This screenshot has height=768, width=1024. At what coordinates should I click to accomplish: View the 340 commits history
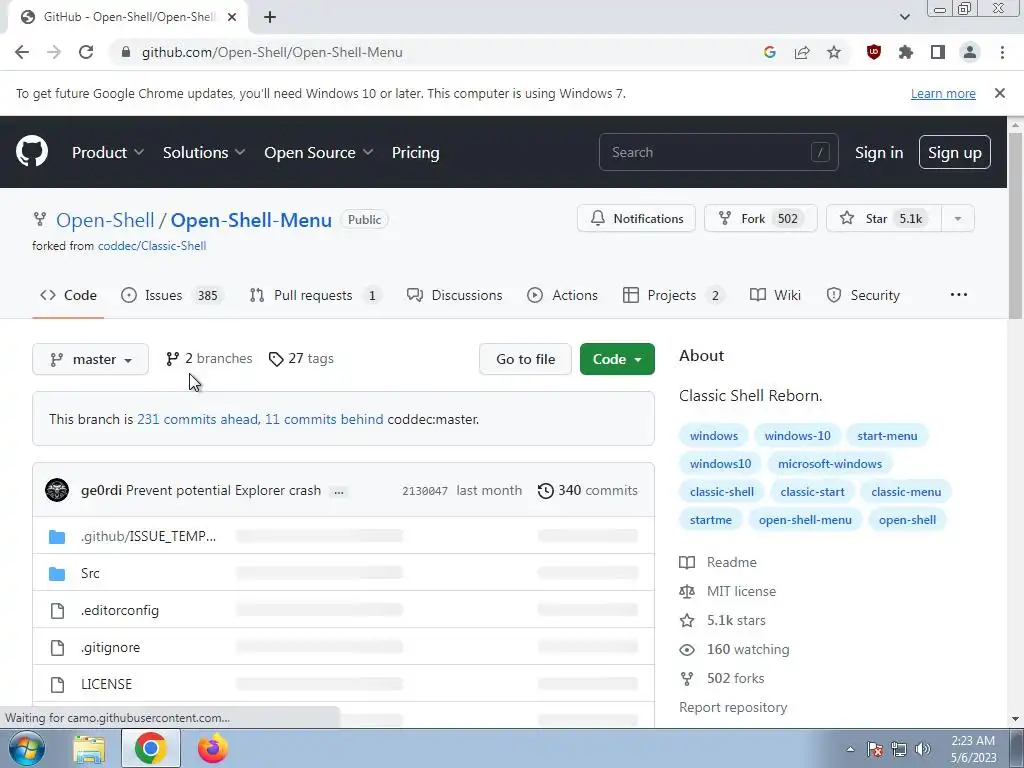(x=588, y=490)
